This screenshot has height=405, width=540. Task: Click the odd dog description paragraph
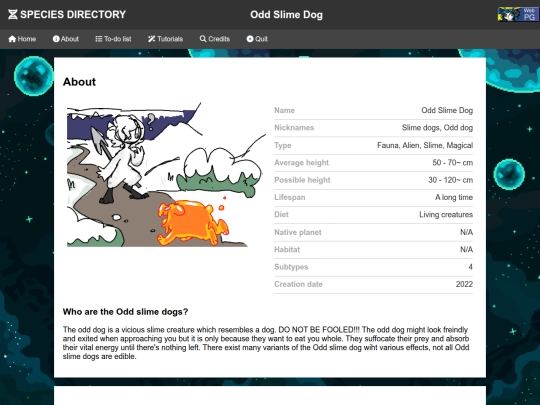tap(266, 343)
